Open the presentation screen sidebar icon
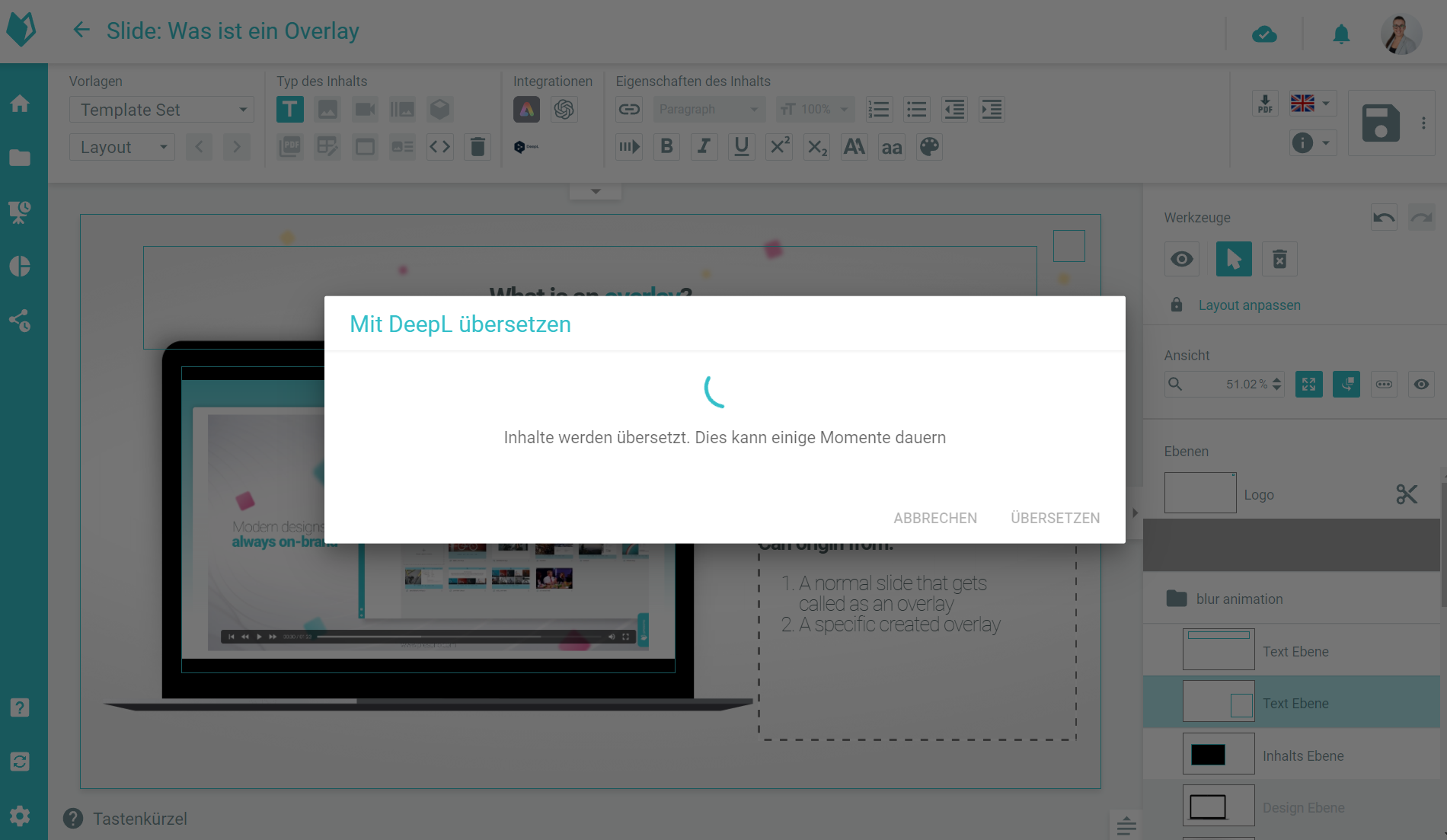The height and width of the screenshot is (840, 1447). click(x=20, y=212)
